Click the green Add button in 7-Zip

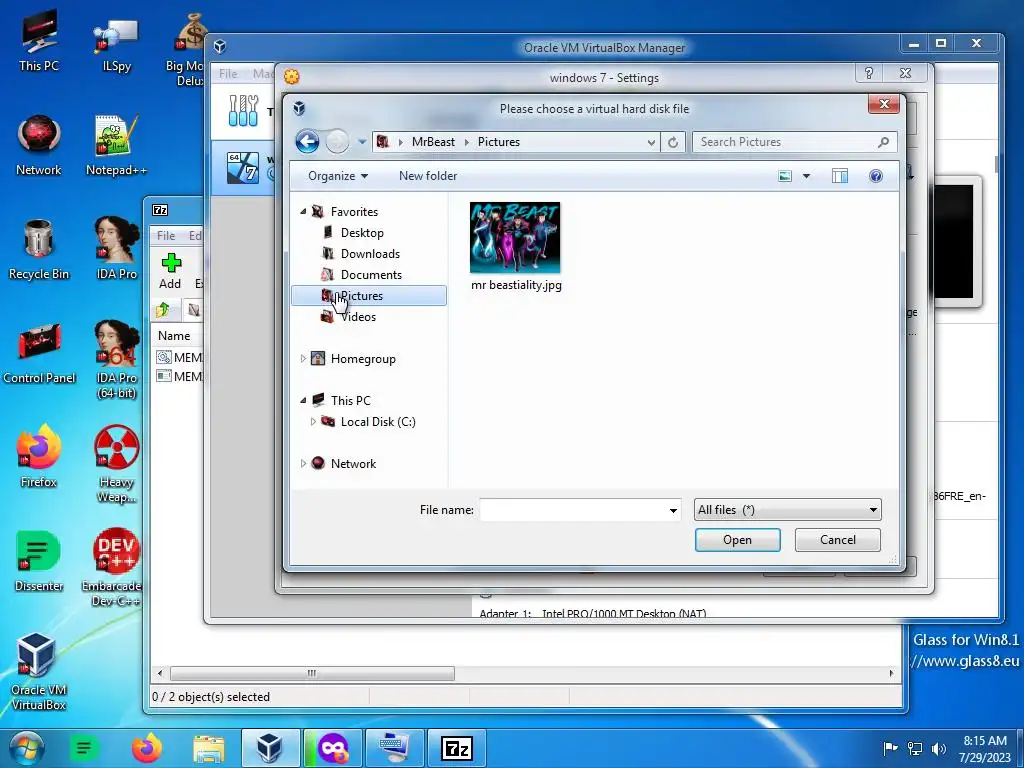point(170,271)
